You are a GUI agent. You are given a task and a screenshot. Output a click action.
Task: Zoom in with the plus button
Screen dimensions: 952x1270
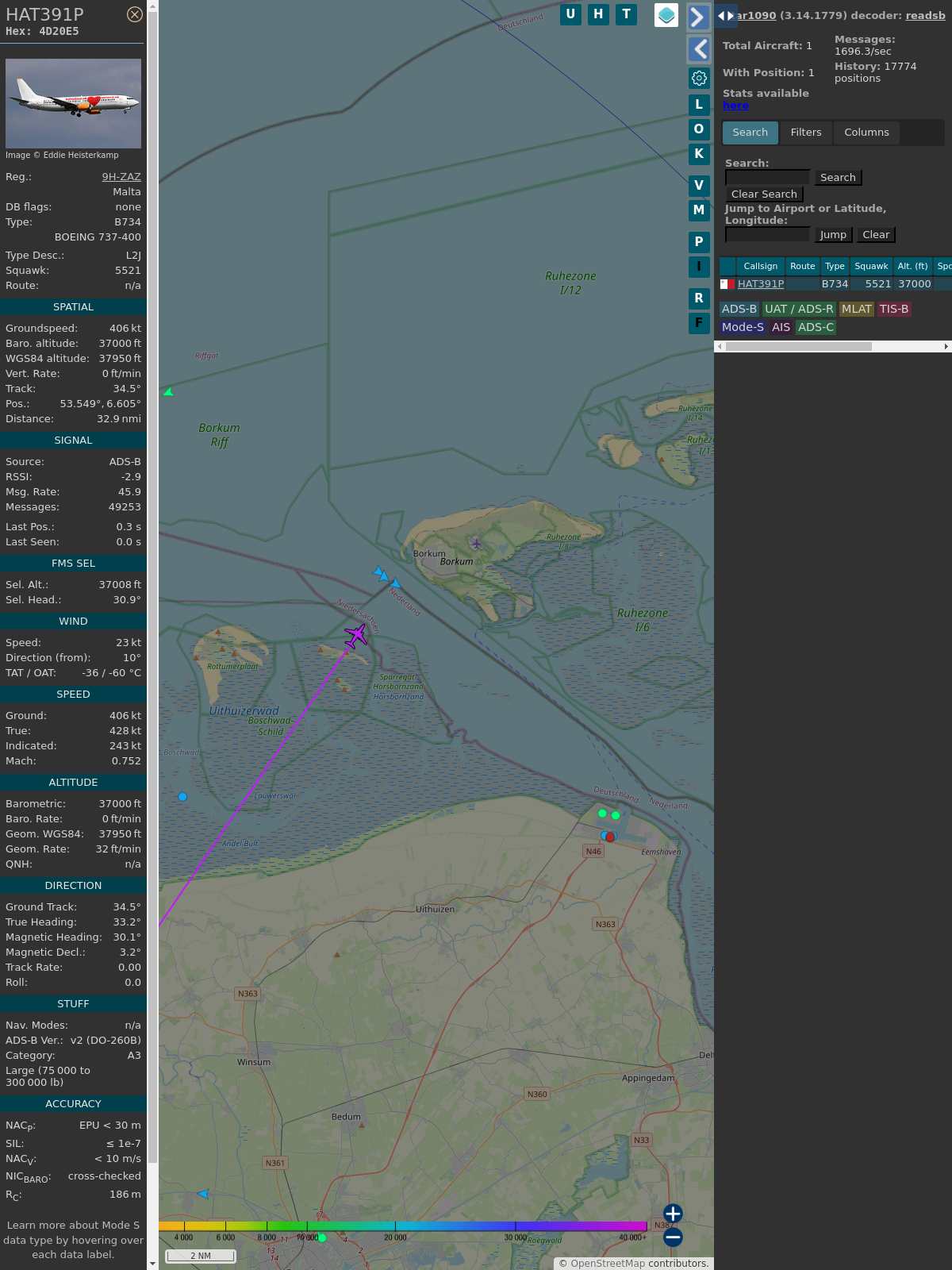point(673,1214)
